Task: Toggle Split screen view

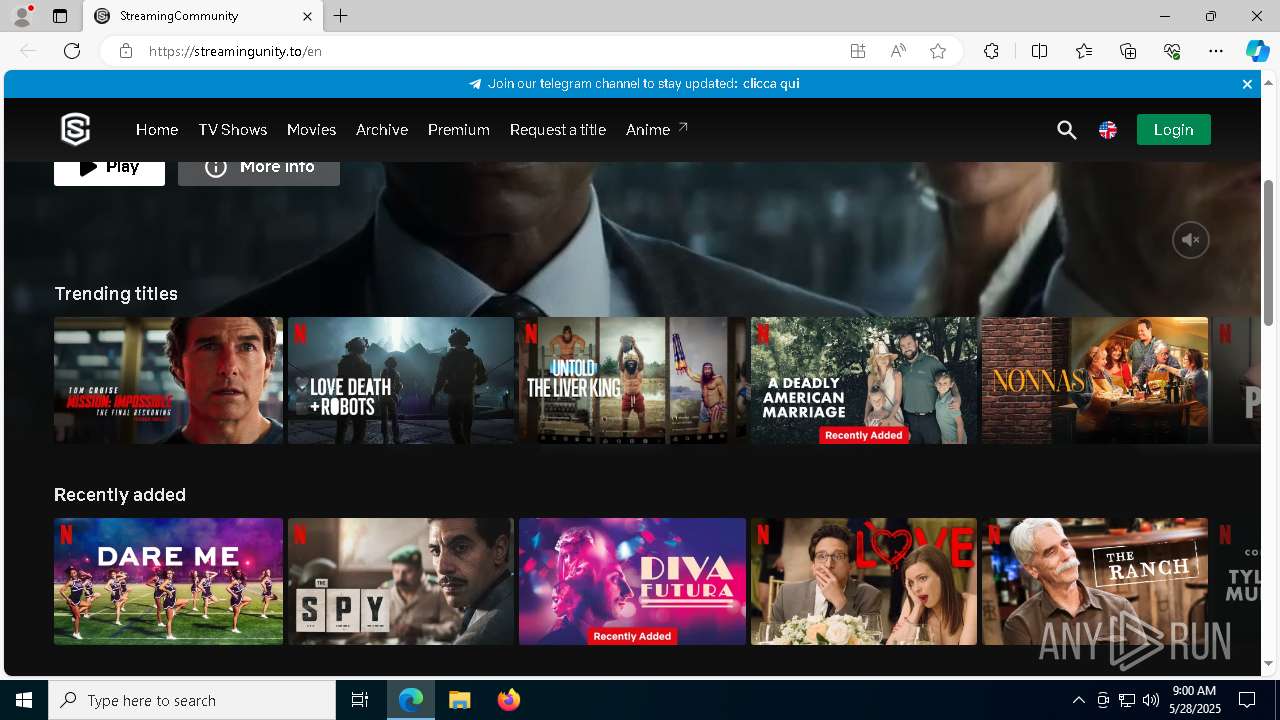Action: pos(1039,51)
